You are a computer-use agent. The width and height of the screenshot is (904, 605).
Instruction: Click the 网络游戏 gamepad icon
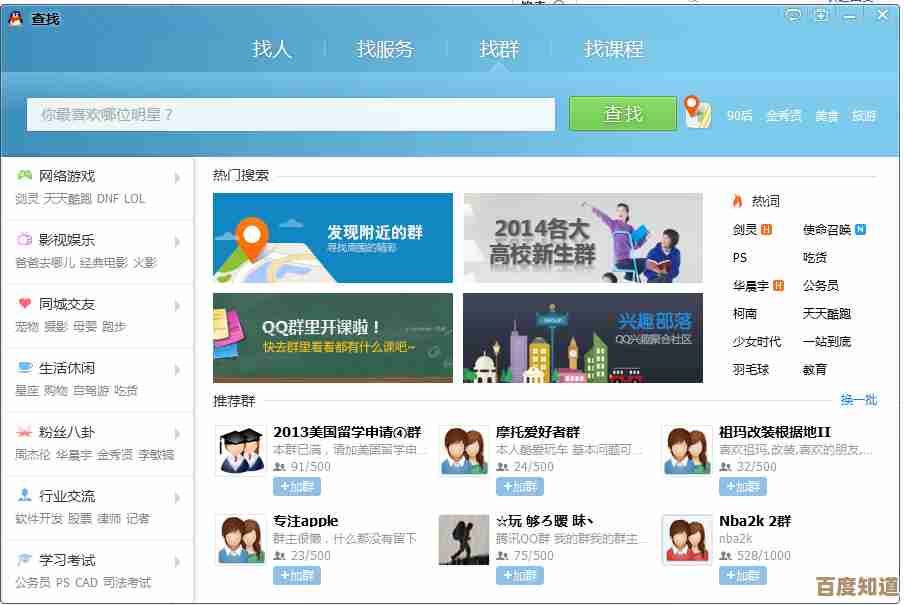click(24, 176)
